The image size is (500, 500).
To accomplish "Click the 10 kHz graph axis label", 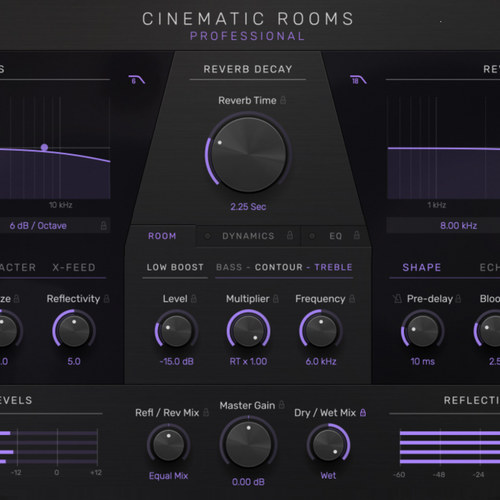I will pos(61,205).
